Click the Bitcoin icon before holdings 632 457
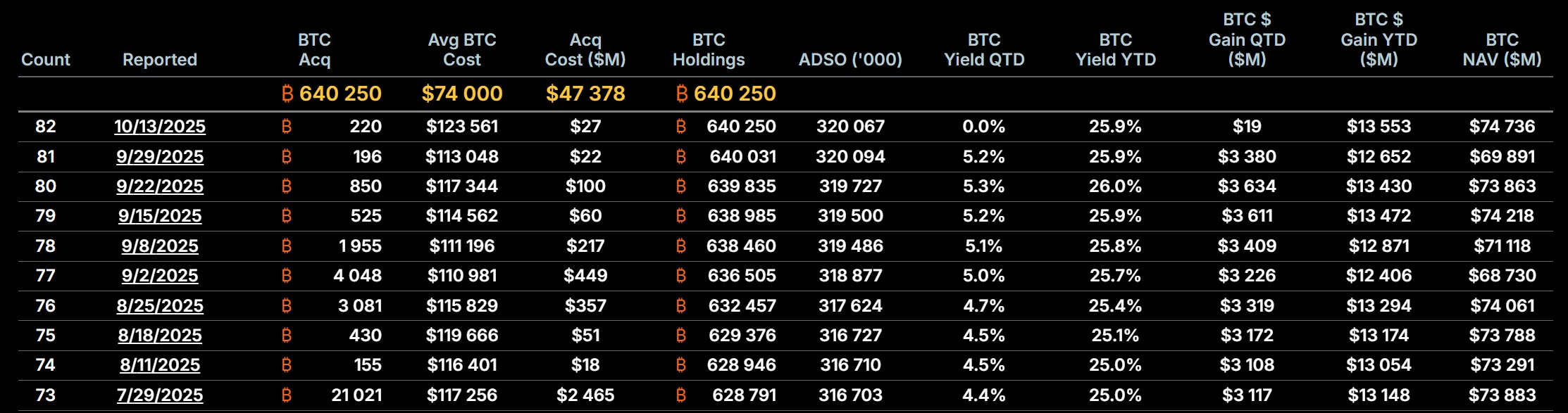The image size is (1568, 413). [680, 306]
